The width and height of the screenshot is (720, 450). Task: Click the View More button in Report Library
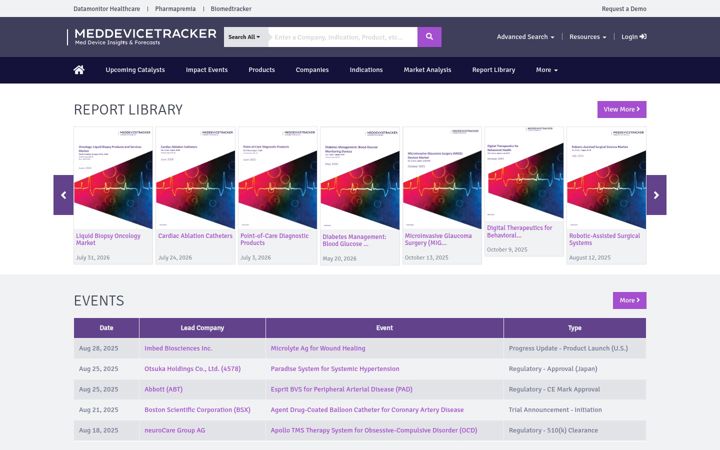622,109
